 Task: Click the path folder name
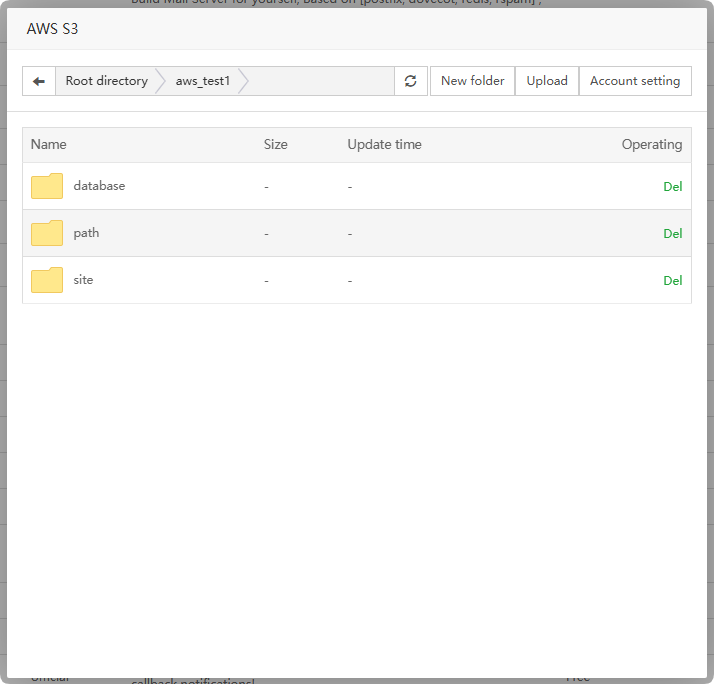[86, 233]
